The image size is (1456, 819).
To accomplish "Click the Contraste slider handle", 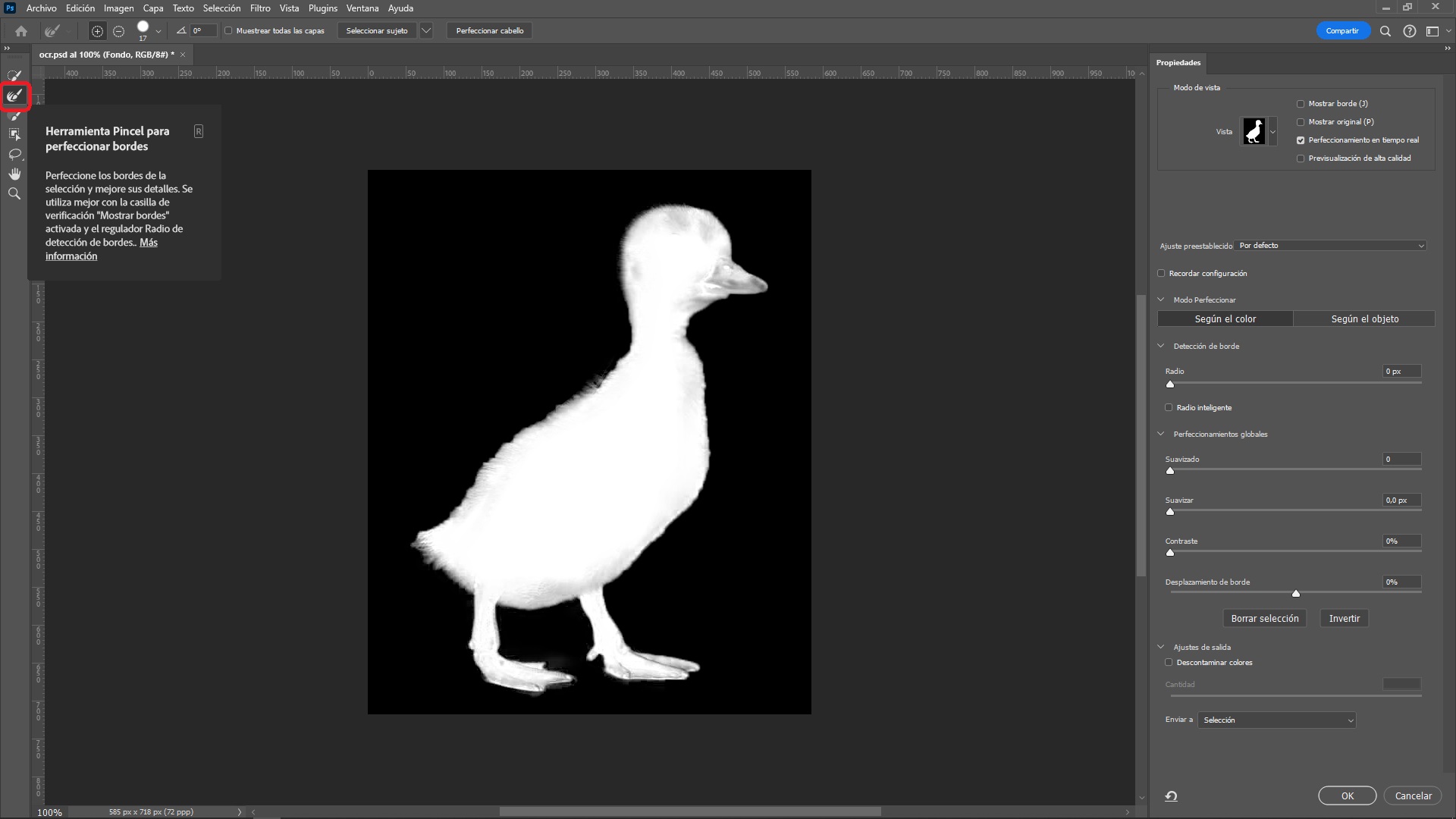I will [1170, 553].
